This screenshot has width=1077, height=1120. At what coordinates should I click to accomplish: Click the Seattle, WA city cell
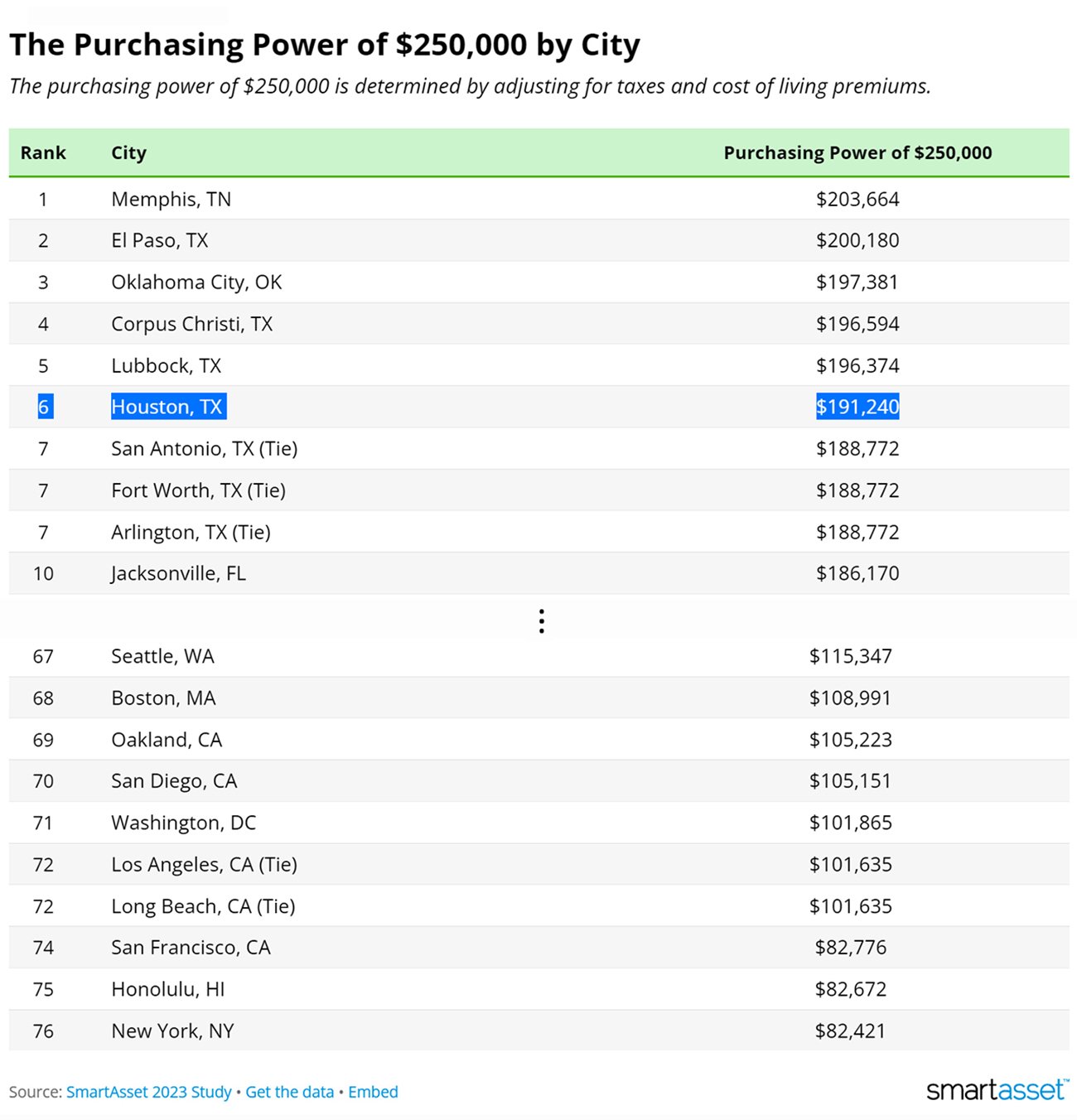pos(162,657)
